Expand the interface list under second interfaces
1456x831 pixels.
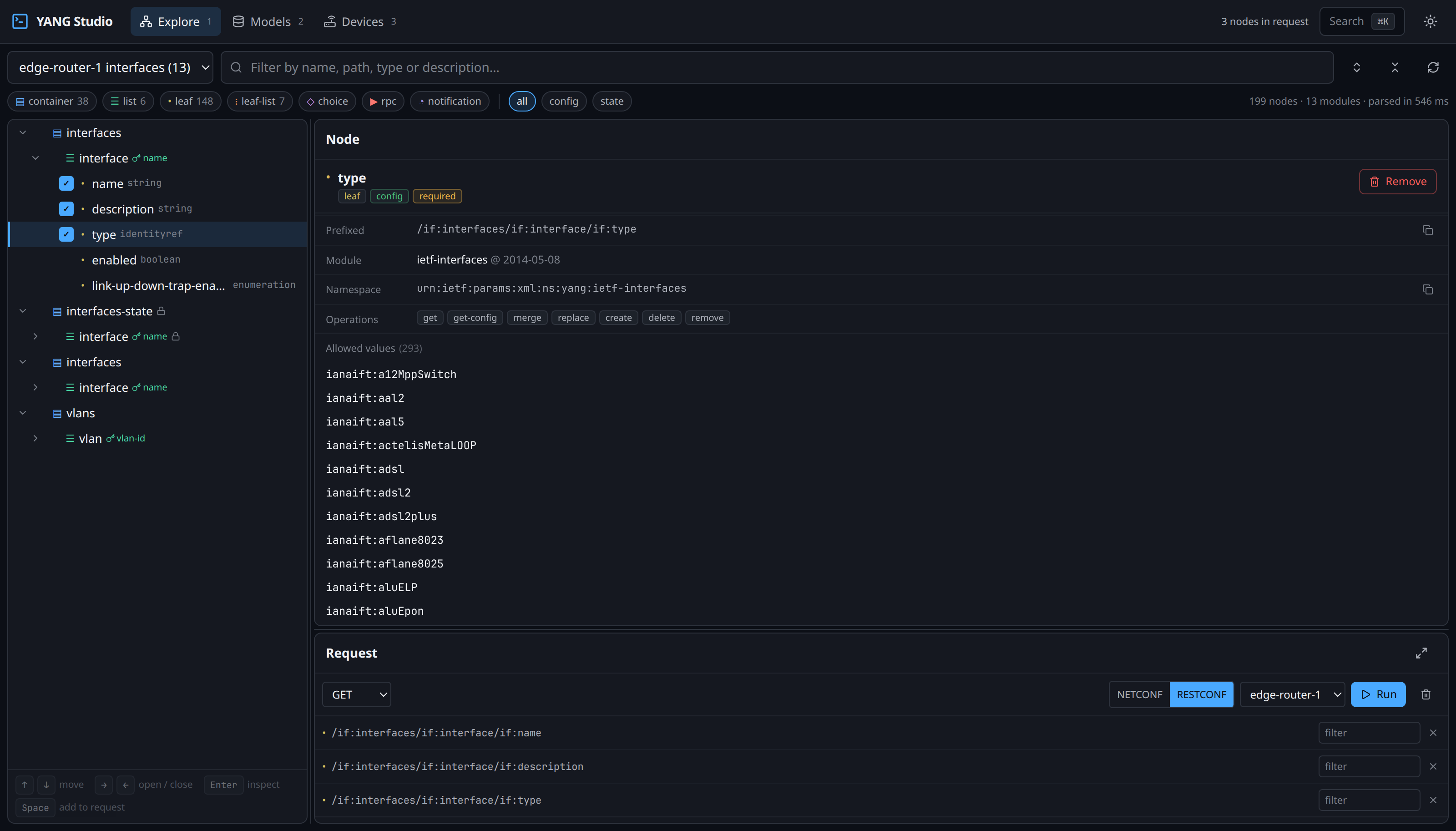point(35,388)
